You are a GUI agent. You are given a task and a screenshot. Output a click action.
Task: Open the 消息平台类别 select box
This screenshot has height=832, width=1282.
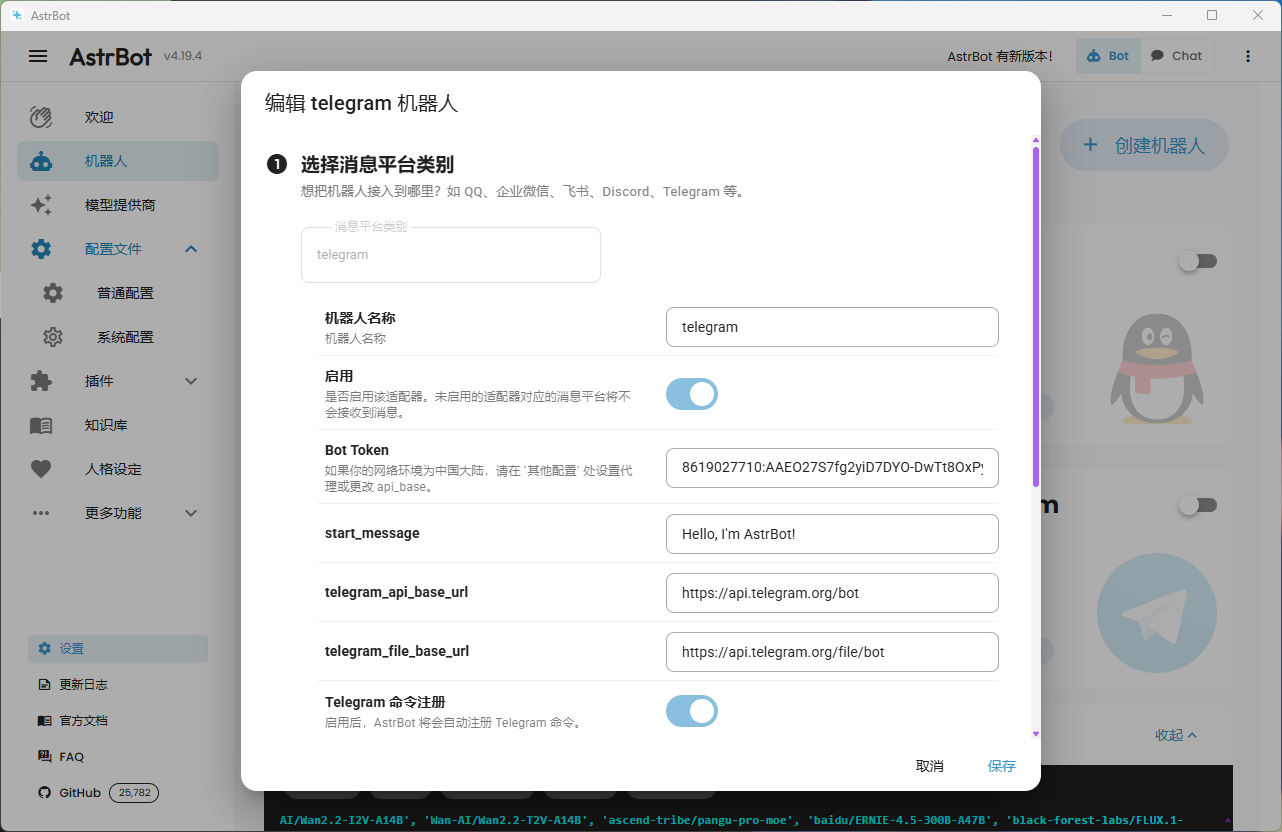(x=451, y=255)
